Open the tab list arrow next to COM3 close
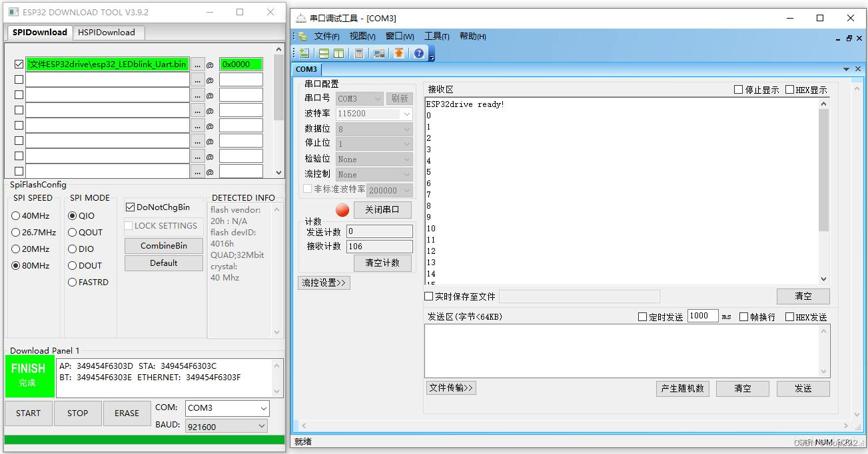The image size is (868, 454). (x=846, y=69)
